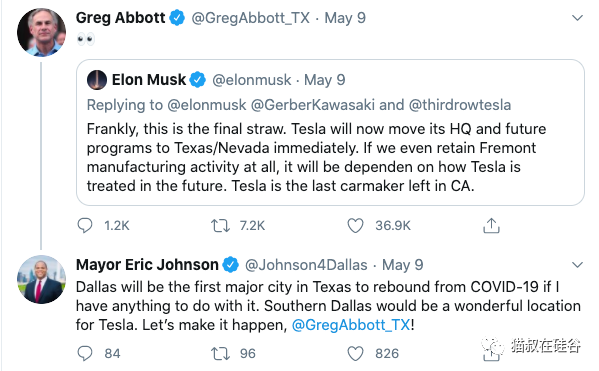
Task: Open the @Johnson4Dallas handle
Action: [x=306, y=265]
